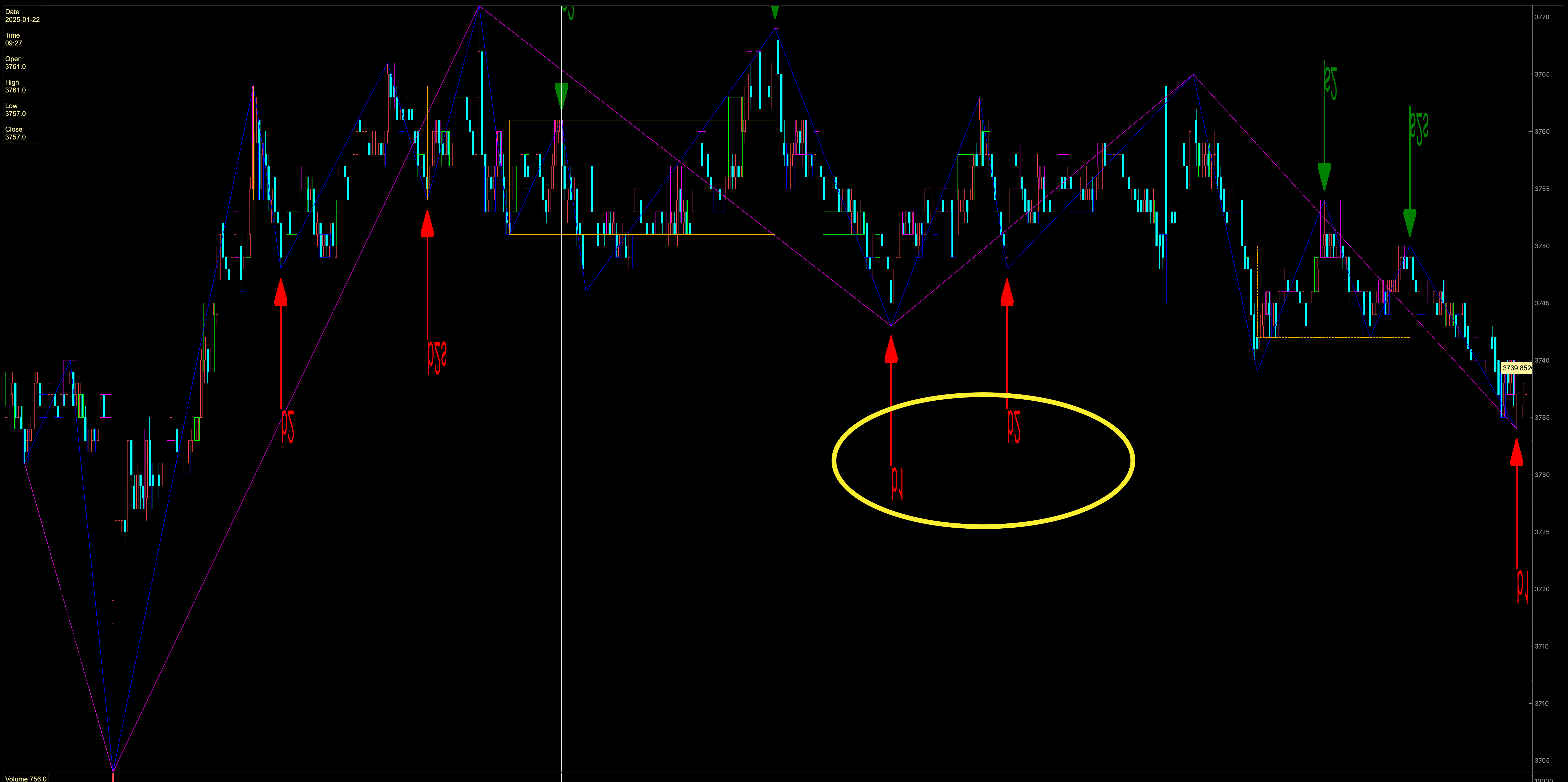Viewport: 1568px width, 782px height.
Task: Click the 3770 price axis label
Action: (1542, 17)
